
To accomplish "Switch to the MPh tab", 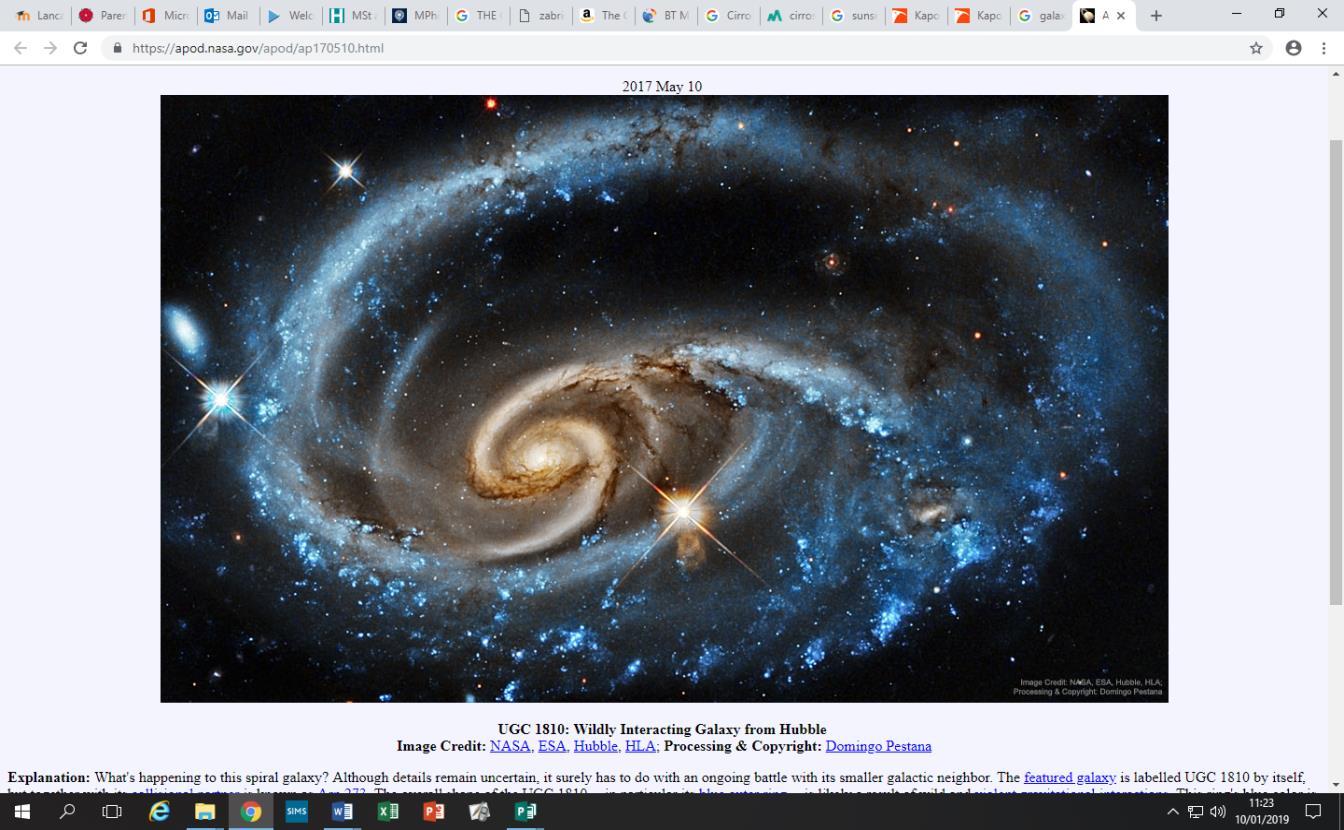I will (414, 15).
